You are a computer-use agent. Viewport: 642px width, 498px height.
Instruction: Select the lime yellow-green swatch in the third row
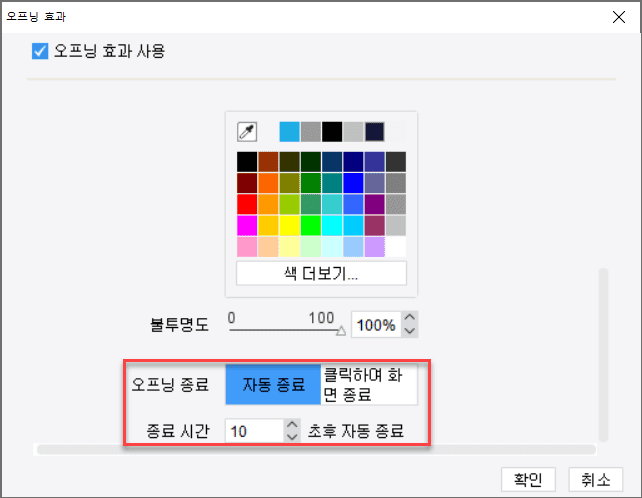tap(289, 204)
